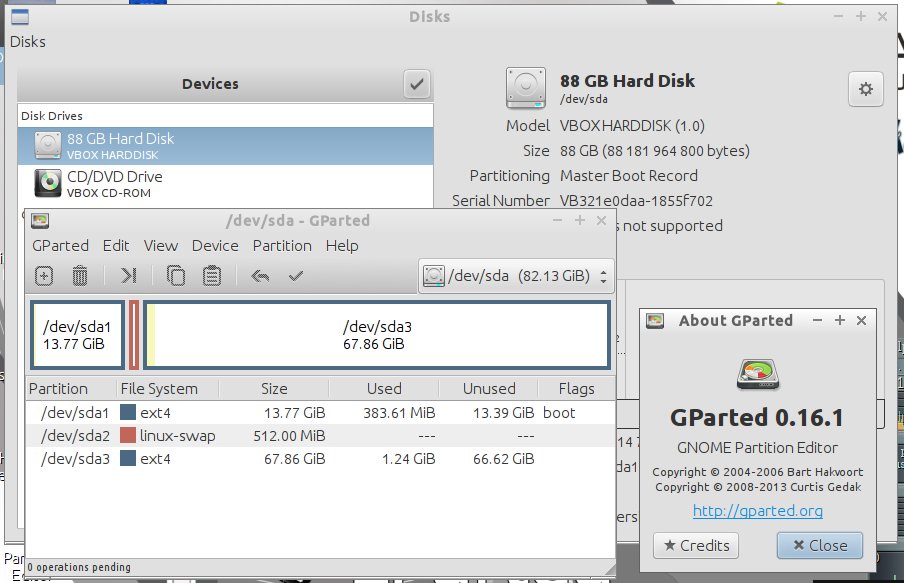Click the Credits button in About GParted
This screenshot has width=904, height=583.
[696, 546]
